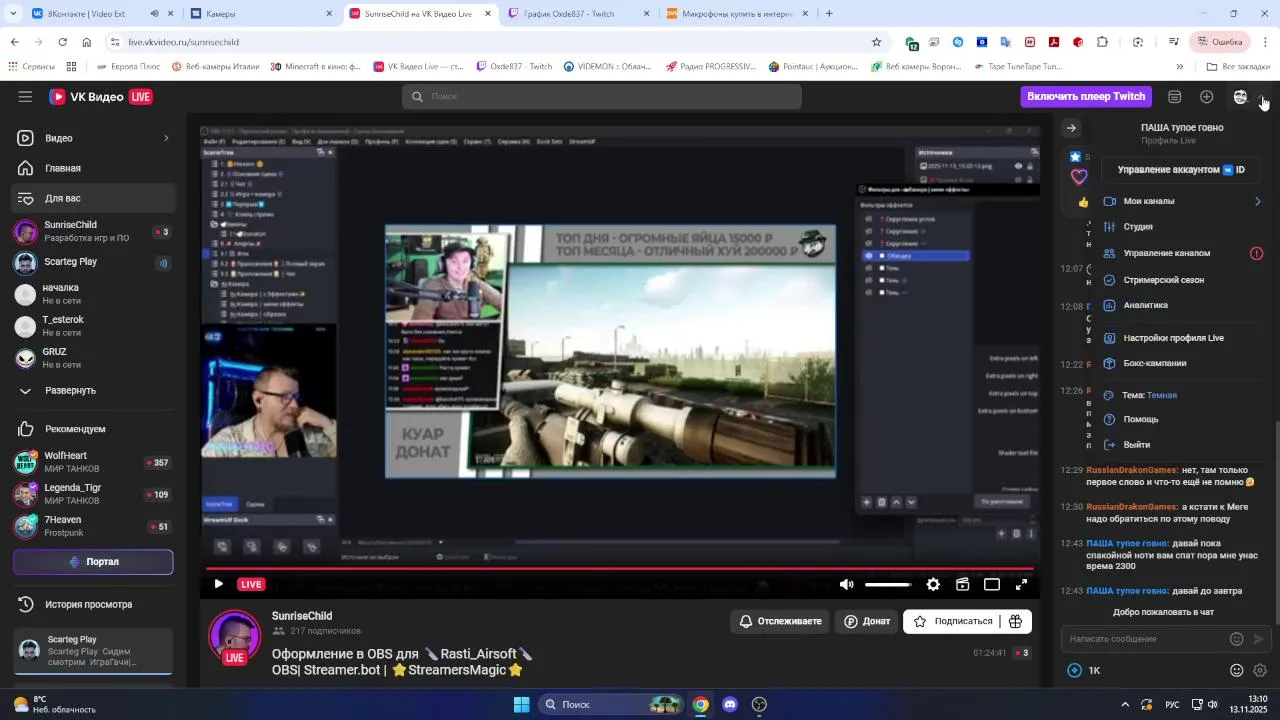1280x720 pixels.
Task: Show hidden bookmarks with double chevron
Action: (1180, 67)
